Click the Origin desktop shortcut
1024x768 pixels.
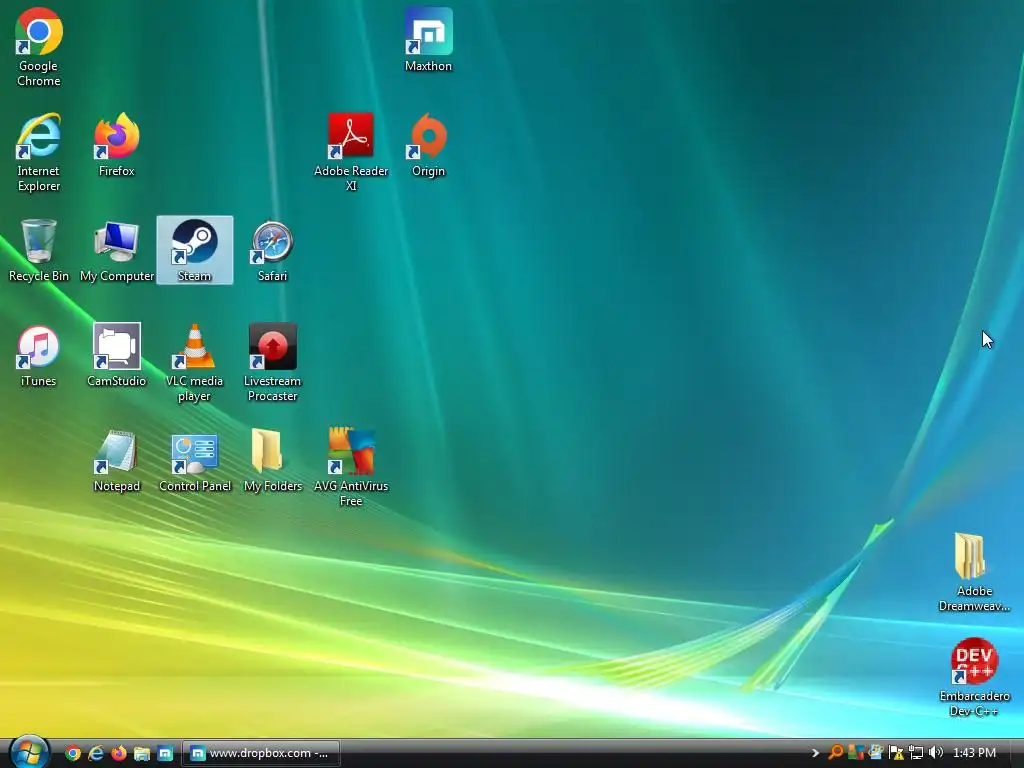click(428, 144)
